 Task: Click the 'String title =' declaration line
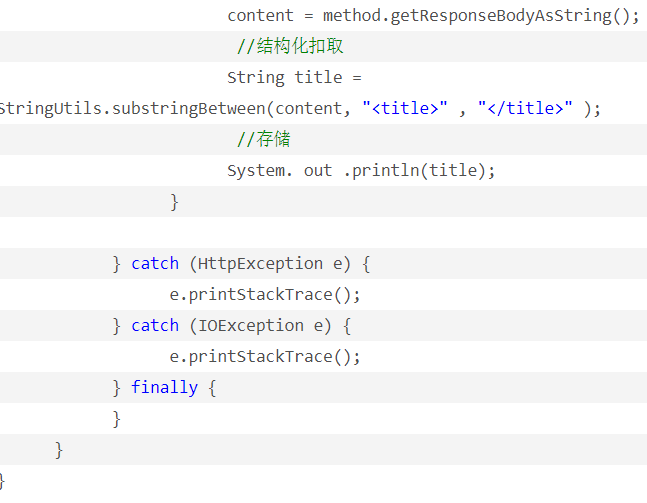pyautogui.click(x=294, y=78)
